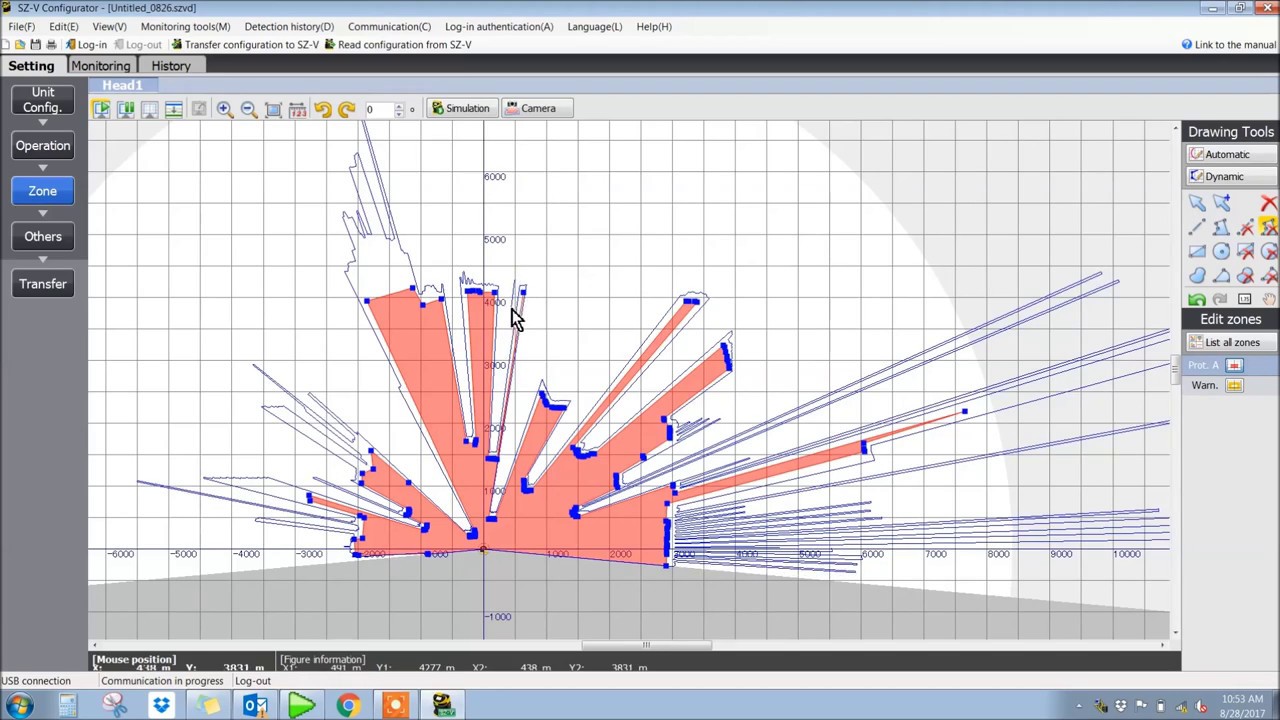Switch to the Monitoring tab

pyautogui.click(x=100, y=66)
